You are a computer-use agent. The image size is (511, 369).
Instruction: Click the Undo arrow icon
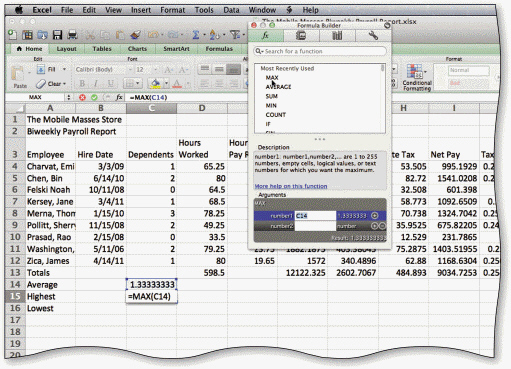(x=153, y=35)
